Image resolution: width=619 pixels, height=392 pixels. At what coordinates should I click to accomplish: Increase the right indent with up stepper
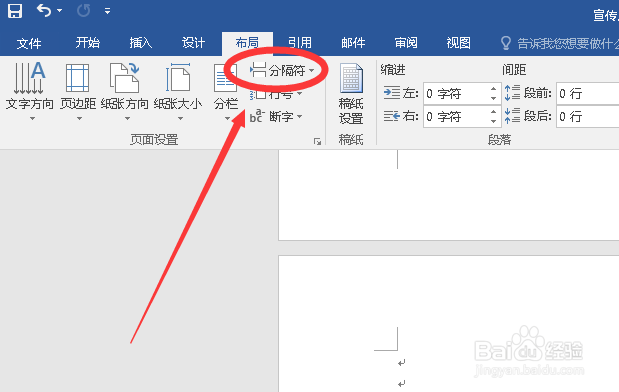tap(493, 111)
